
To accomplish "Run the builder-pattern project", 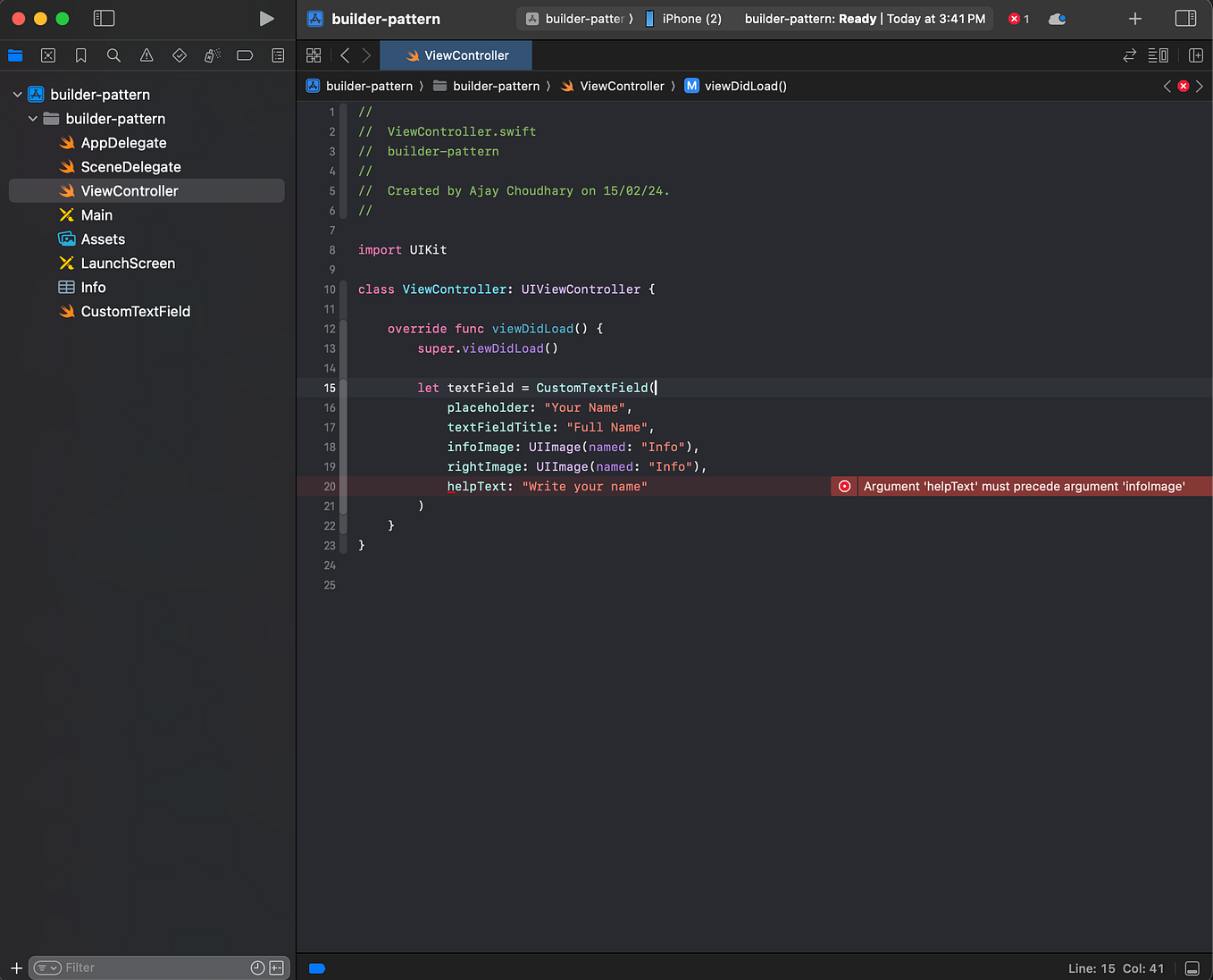I will point(266,19).
